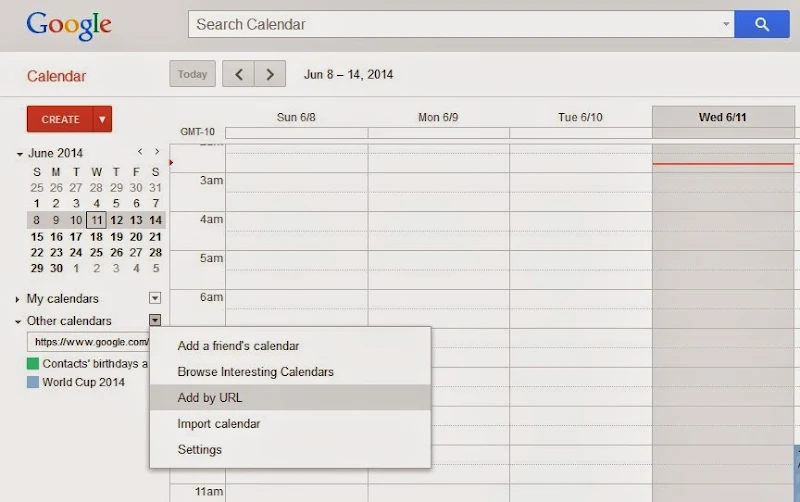Click the Mon 6/9 day header

[438, 117]
